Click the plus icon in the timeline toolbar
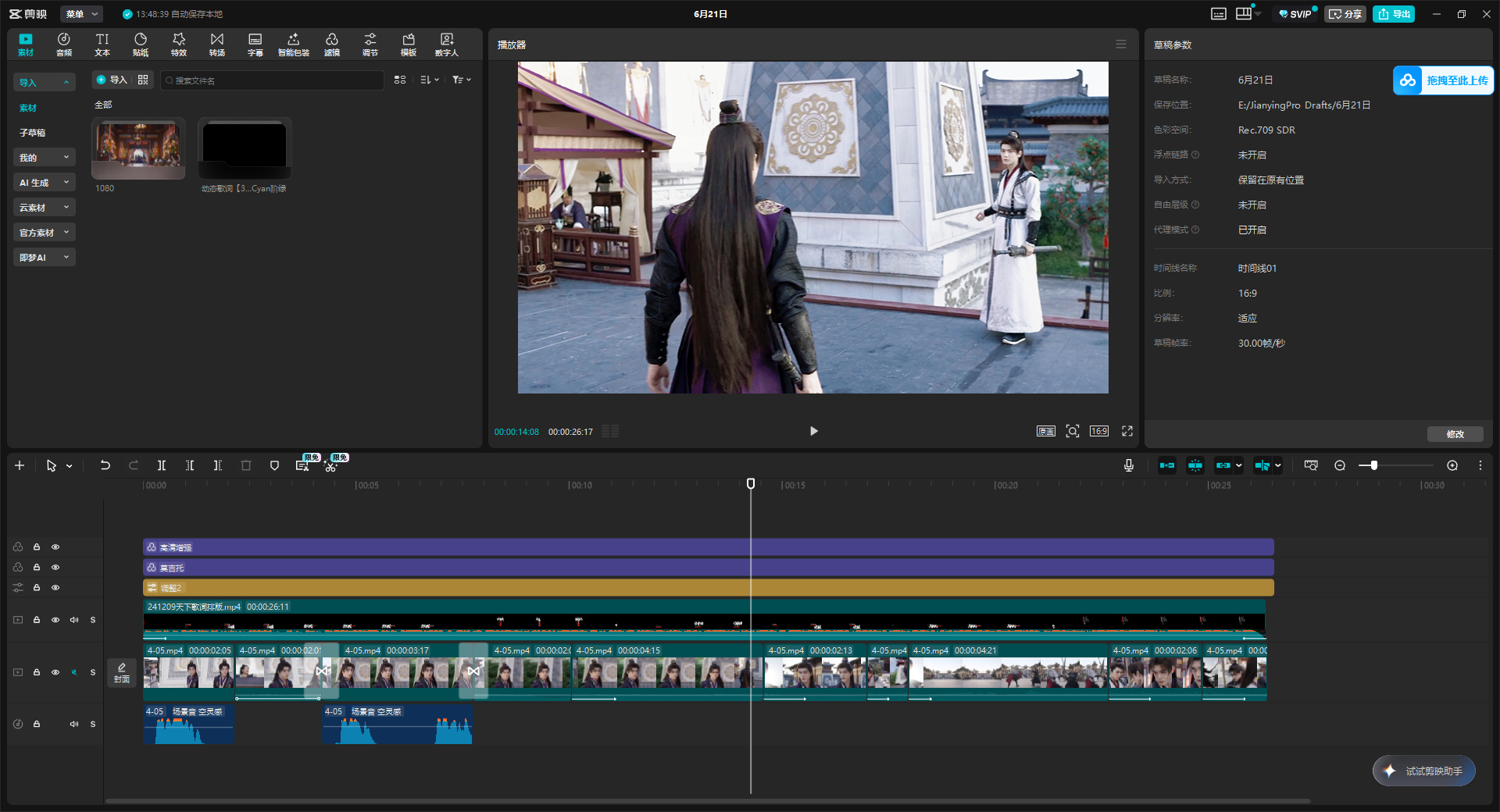 pyautogui.click(x=20, y=465)
